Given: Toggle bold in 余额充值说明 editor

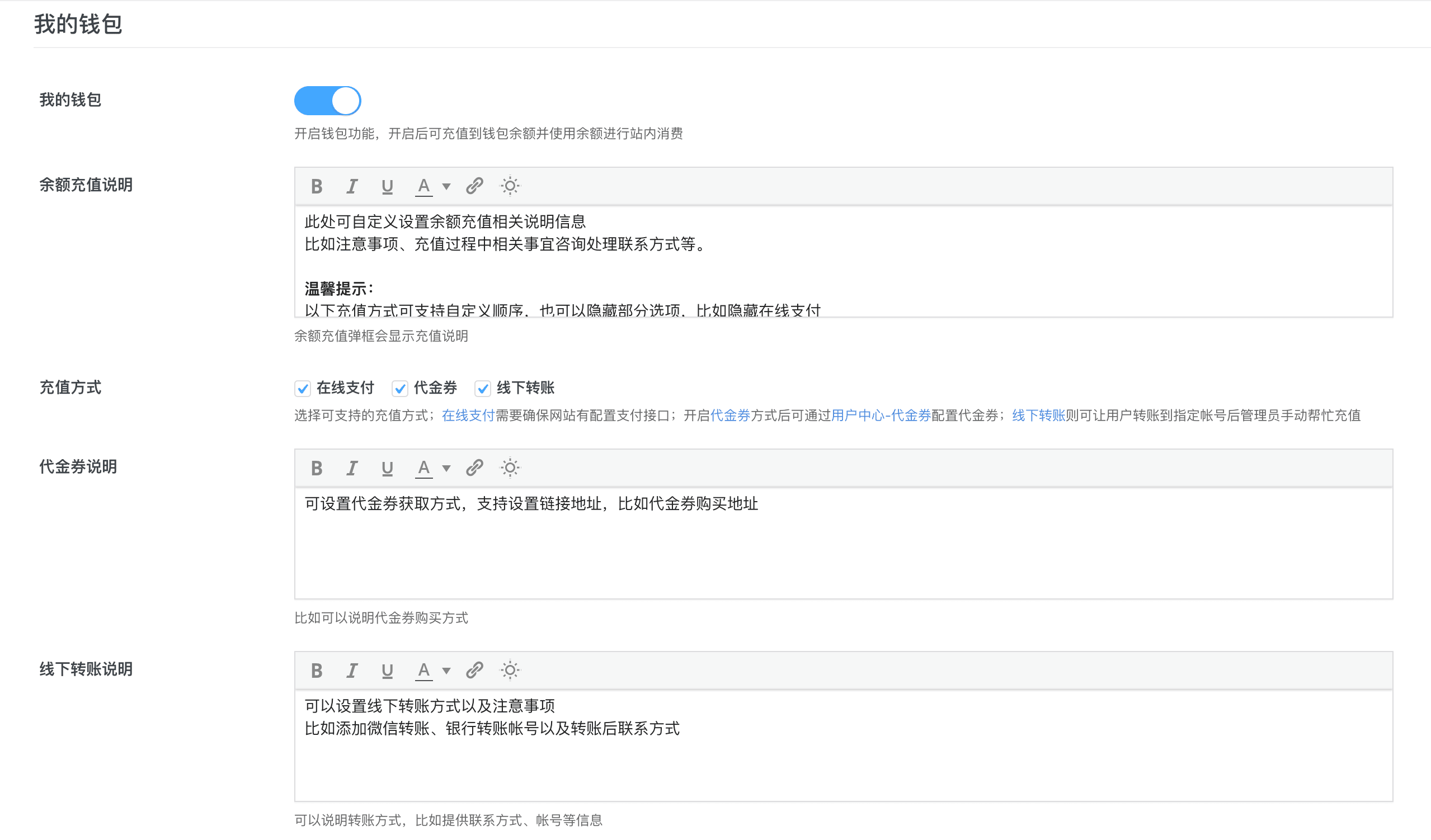Looking at the screenshot, I should (317, 186).
